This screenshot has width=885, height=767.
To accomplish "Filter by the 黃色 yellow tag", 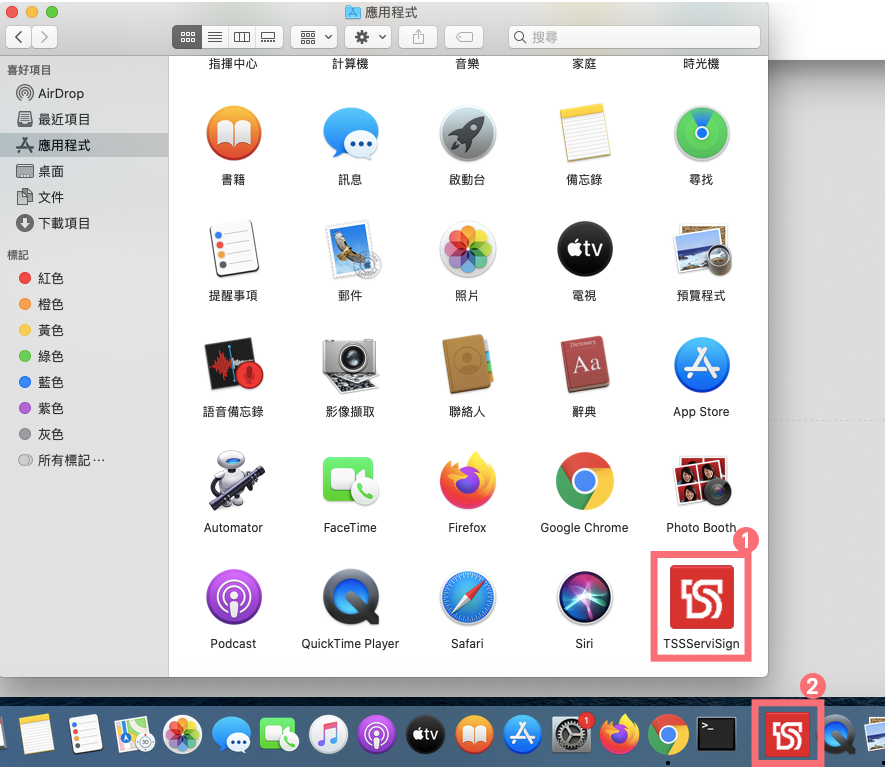I will point(84,330).
